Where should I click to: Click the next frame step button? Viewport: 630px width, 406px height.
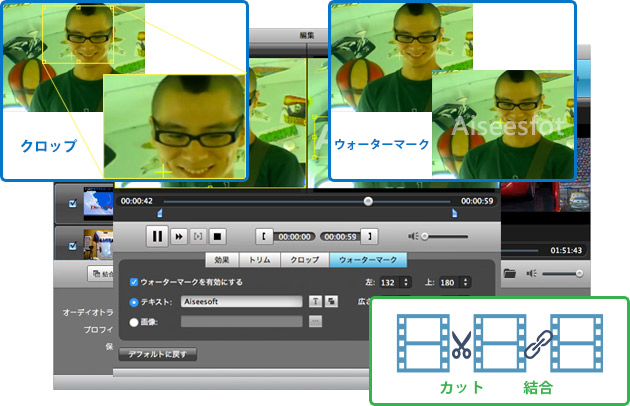click(199, 237)
